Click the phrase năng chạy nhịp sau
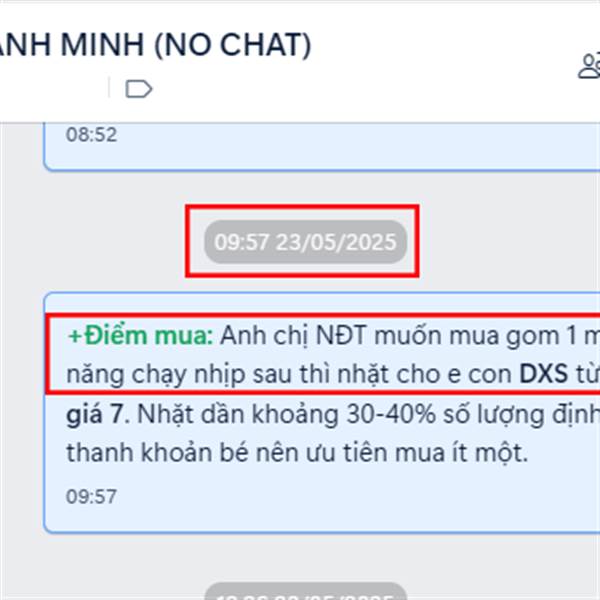The width and height of the screenshot is (600, 600). coord(179,375)
